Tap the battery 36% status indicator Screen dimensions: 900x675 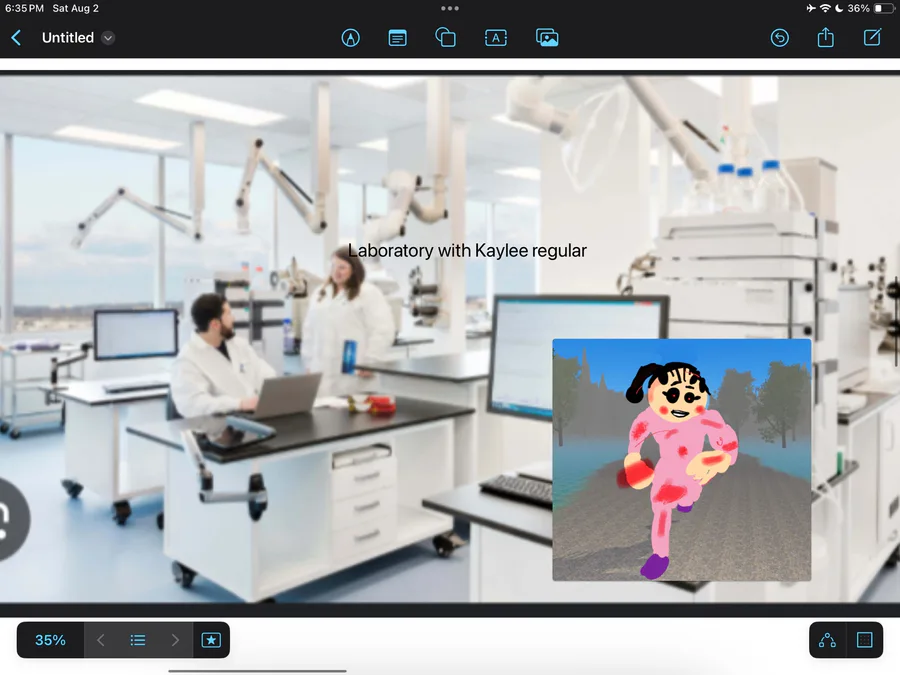point(871,8)
